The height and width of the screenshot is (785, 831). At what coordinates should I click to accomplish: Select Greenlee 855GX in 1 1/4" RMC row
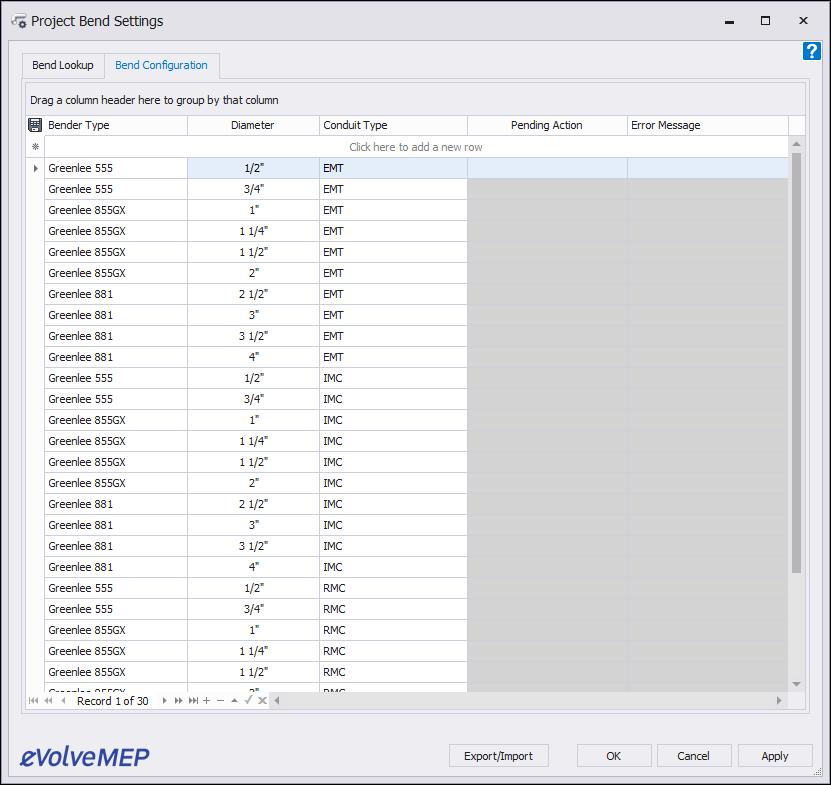pyautogui.click(x=116, y=651)
